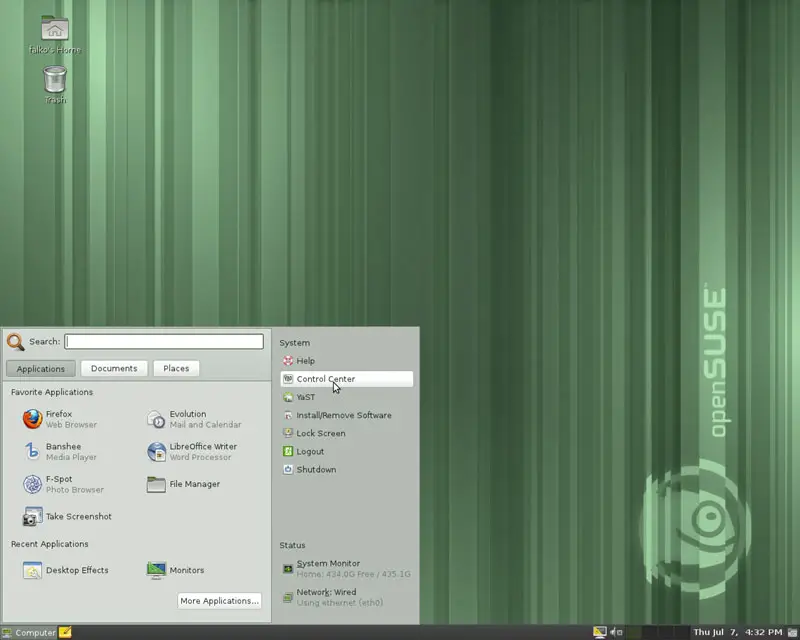Open System Monitor status entry

click(x=347, y=569)
